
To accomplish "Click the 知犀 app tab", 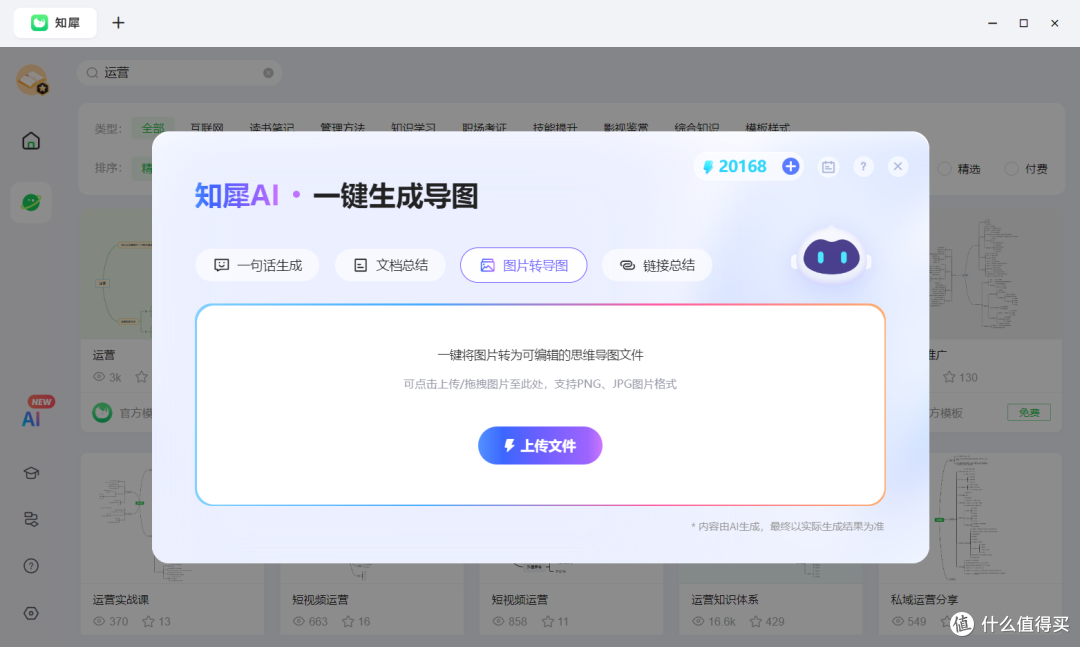I will point(55,23).
